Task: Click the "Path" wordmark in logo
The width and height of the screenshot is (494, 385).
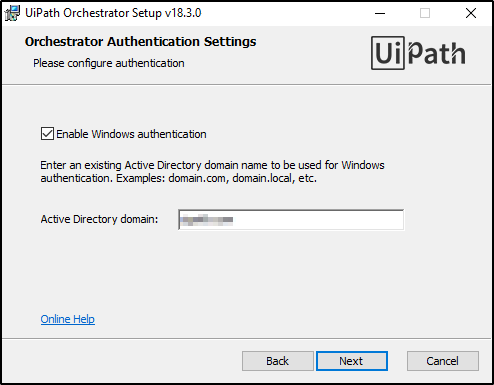Action: (x=437, y=53)
